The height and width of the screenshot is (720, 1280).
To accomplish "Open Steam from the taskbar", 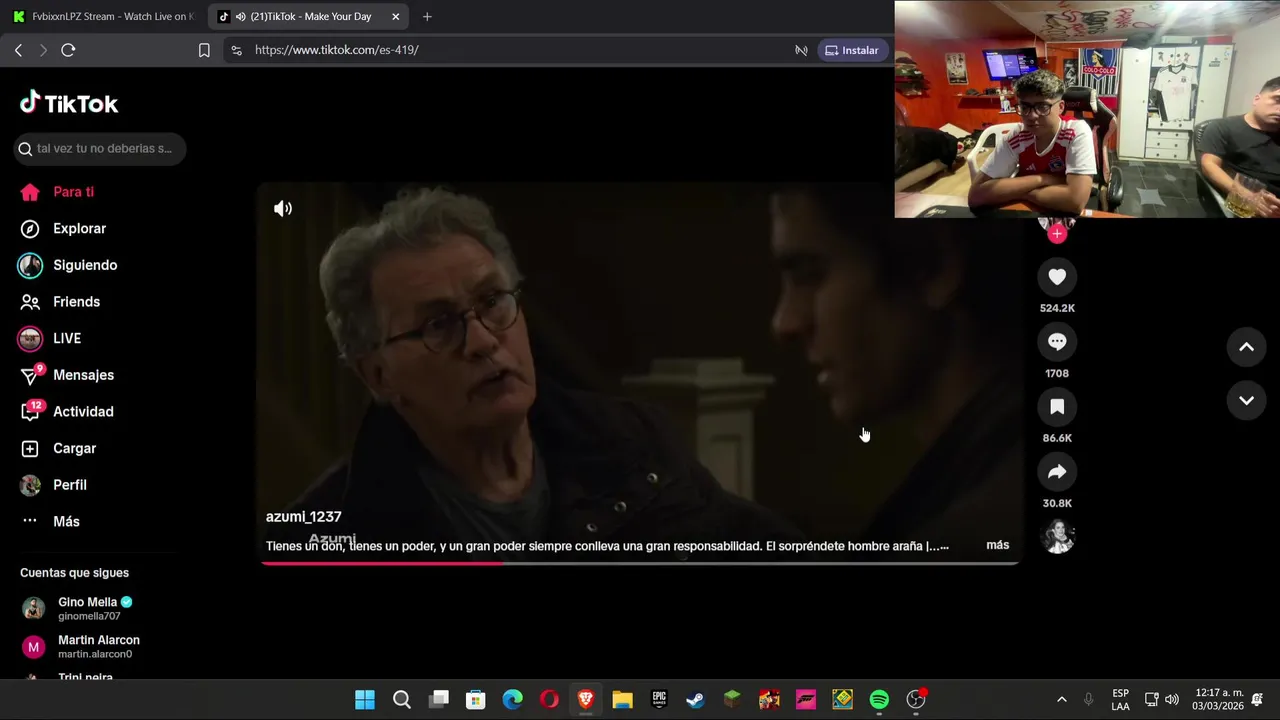I will (696, 700).
